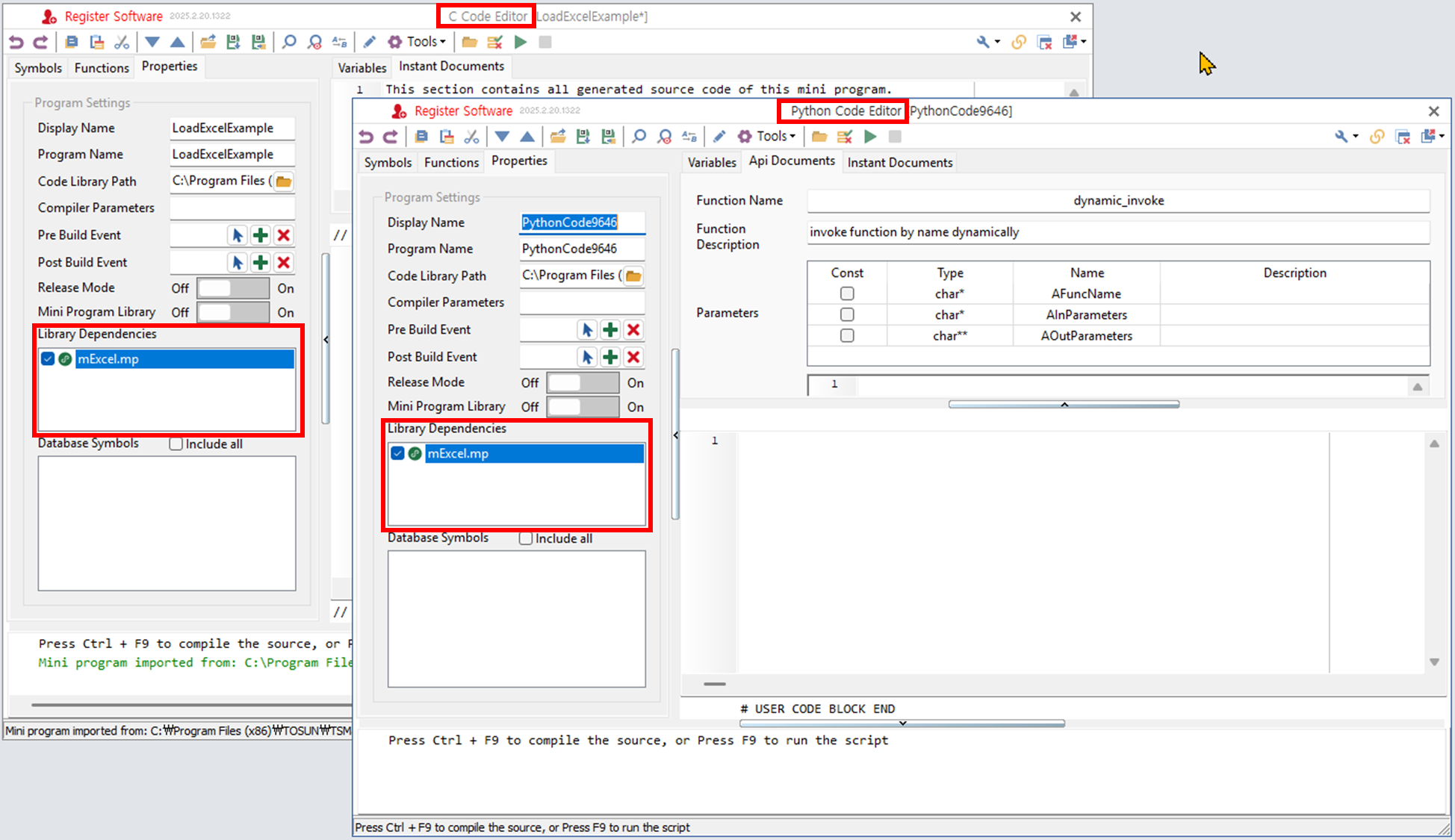Open the Tools dropdown in the Python Code Editor toolbar
Image resolution: width=1455 pixels, height=840 pixels.
(775, 137)
